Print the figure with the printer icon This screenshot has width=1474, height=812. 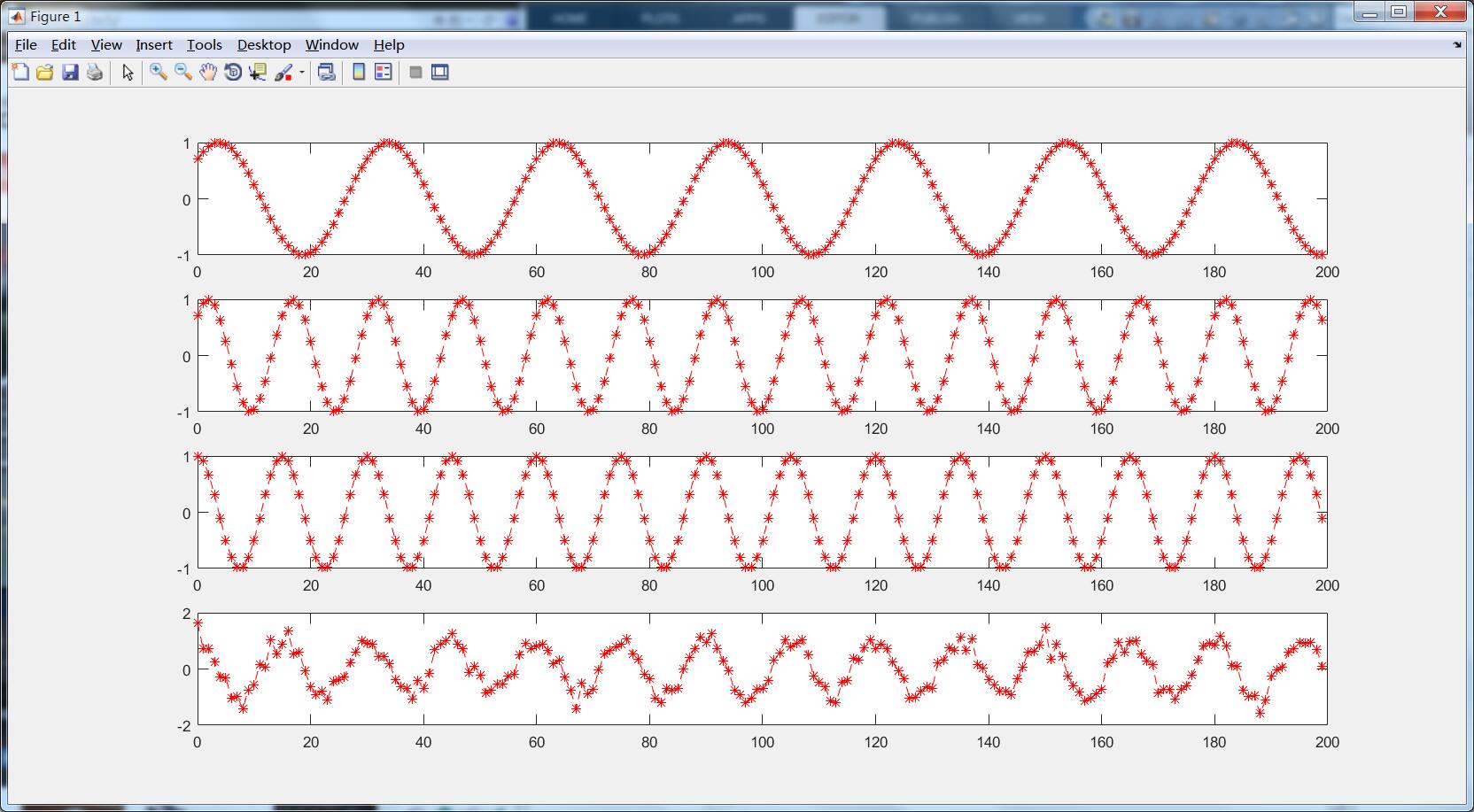coord(95,73)
